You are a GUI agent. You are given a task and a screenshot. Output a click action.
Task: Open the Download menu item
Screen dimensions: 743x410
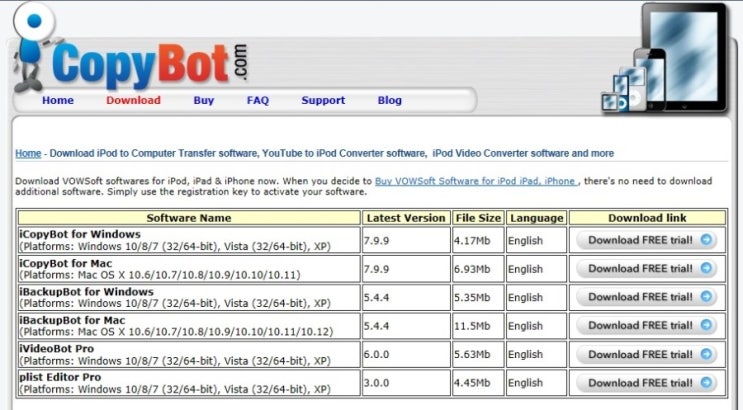133,100
